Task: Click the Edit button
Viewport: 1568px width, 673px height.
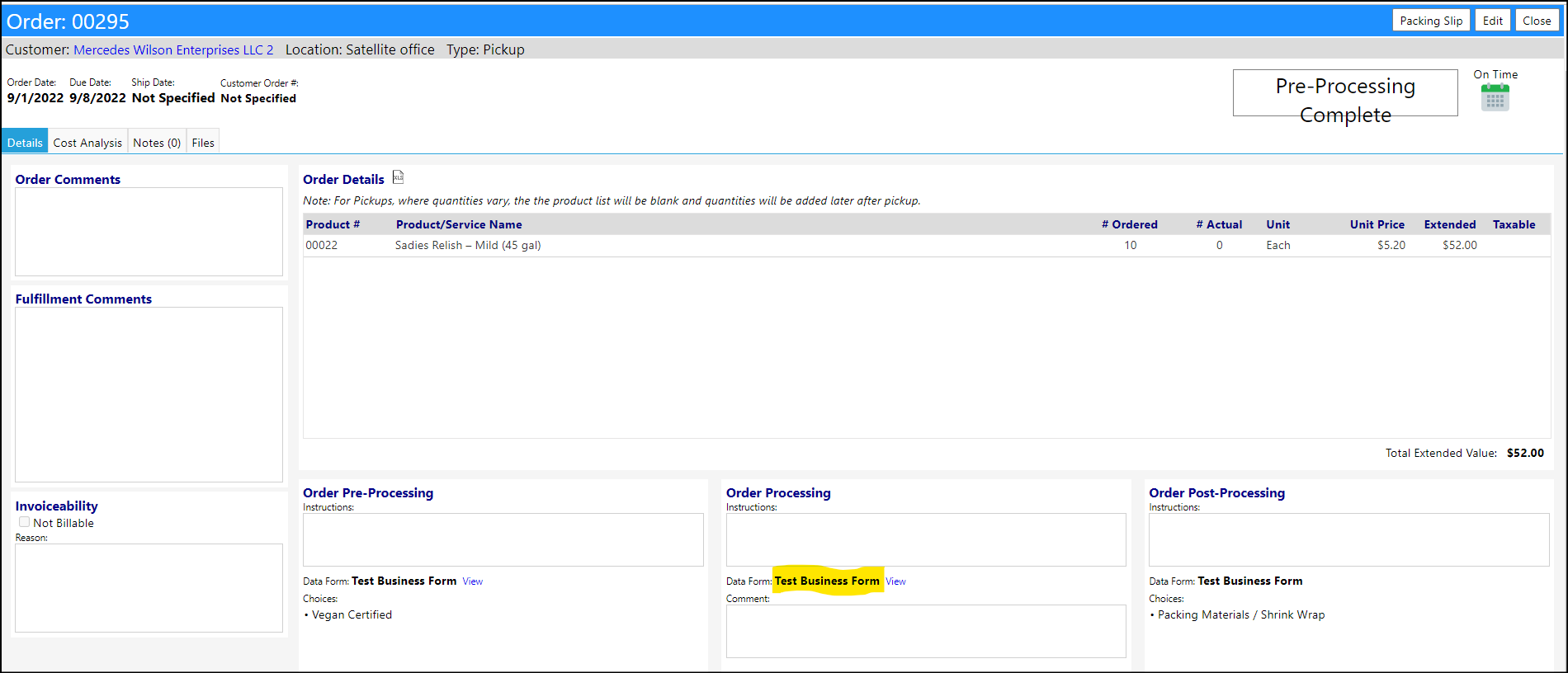Action: pos(1492,21)
